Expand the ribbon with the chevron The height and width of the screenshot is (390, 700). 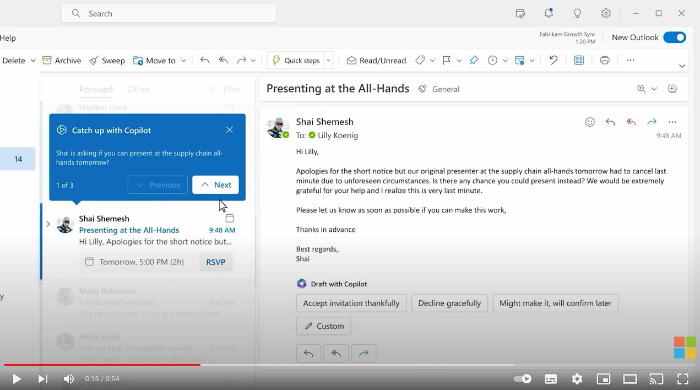682,66
